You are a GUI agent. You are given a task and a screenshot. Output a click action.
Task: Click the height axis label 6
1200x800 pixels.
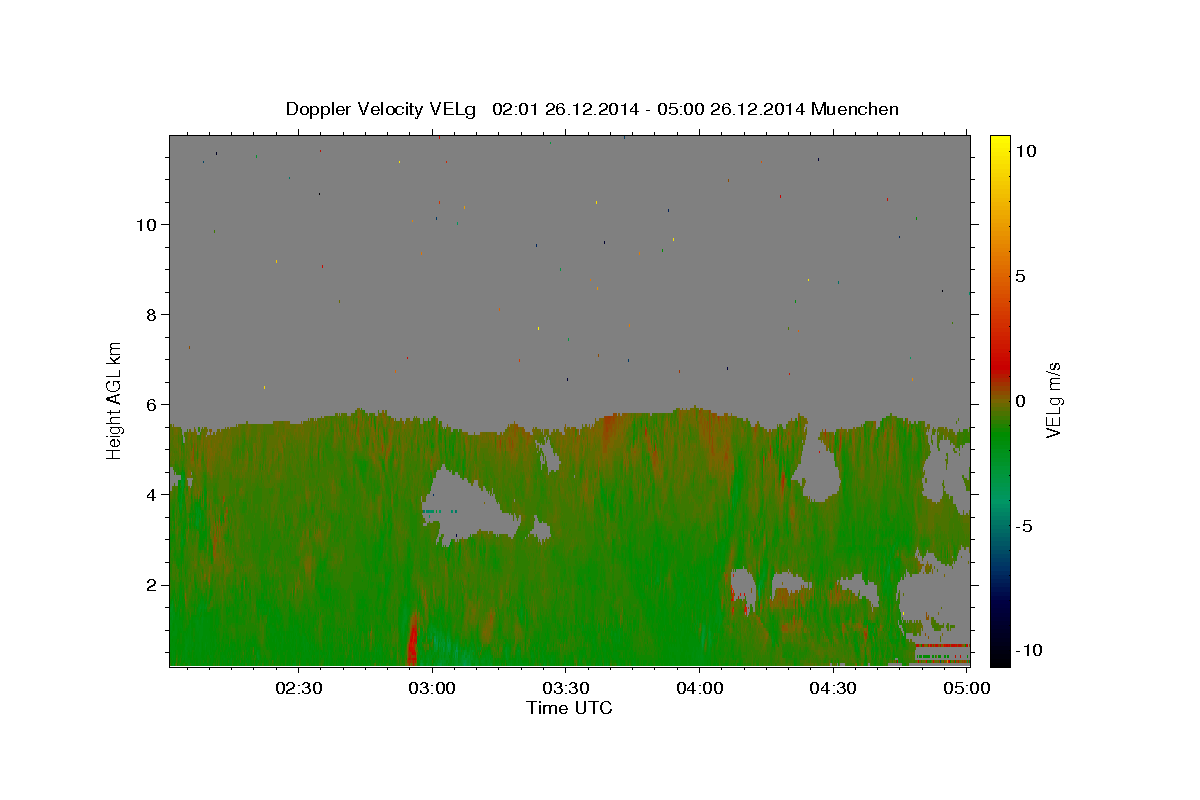[x=153, y=404]
